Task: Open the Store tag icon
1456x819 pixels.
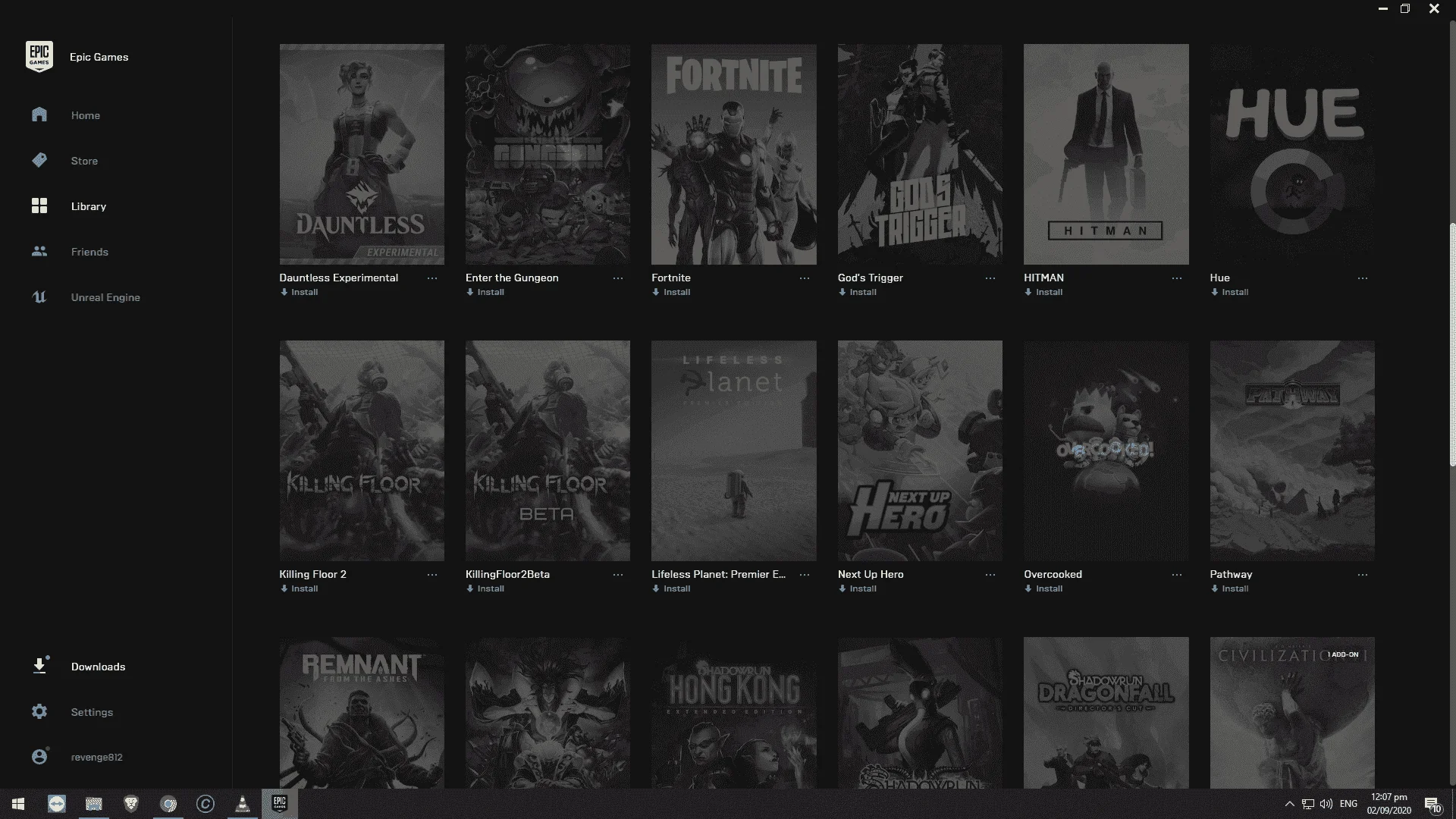Action: pos(39,160)
